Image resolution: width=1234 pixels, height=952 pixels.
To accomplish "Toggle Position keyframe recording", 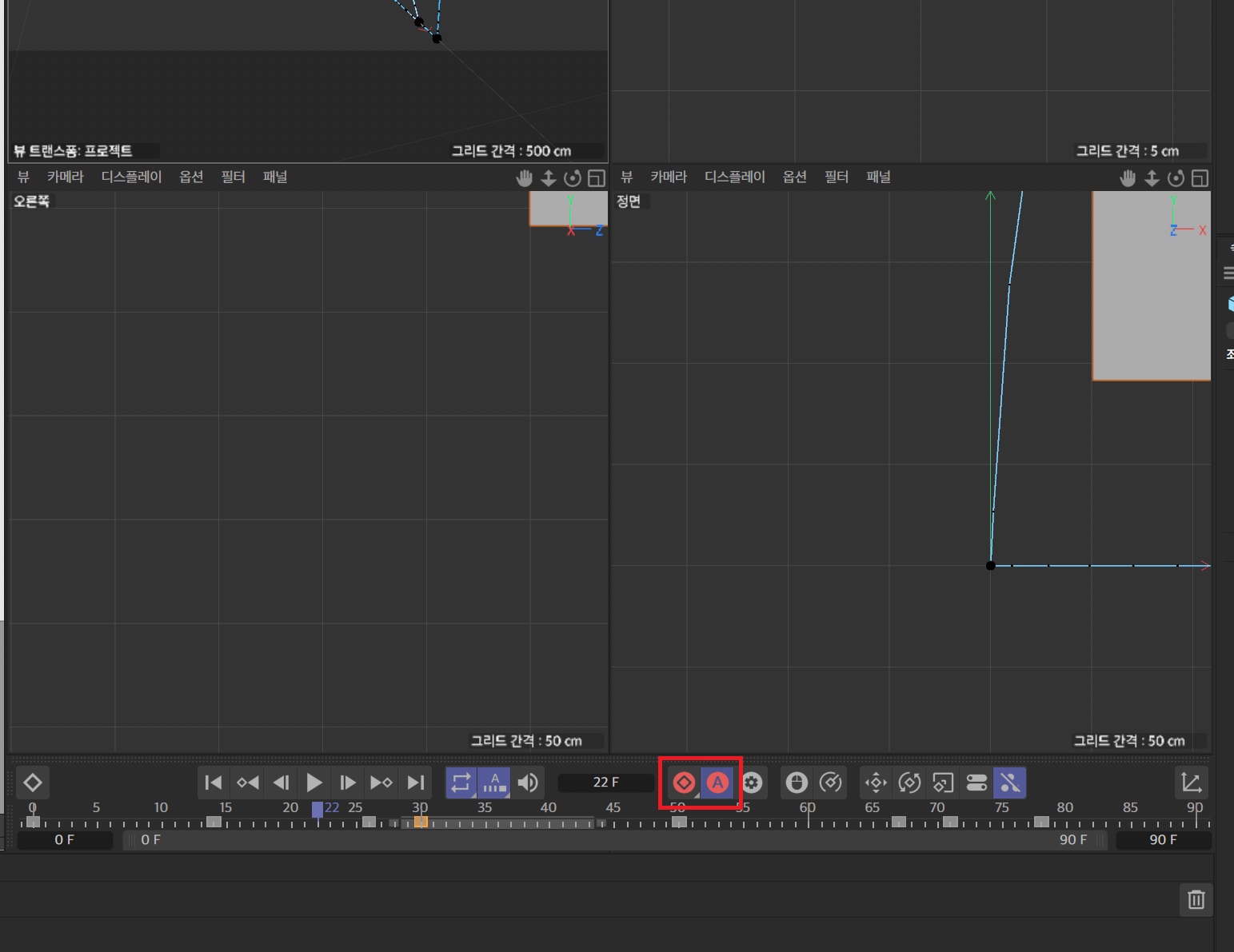I will point(876,783).
